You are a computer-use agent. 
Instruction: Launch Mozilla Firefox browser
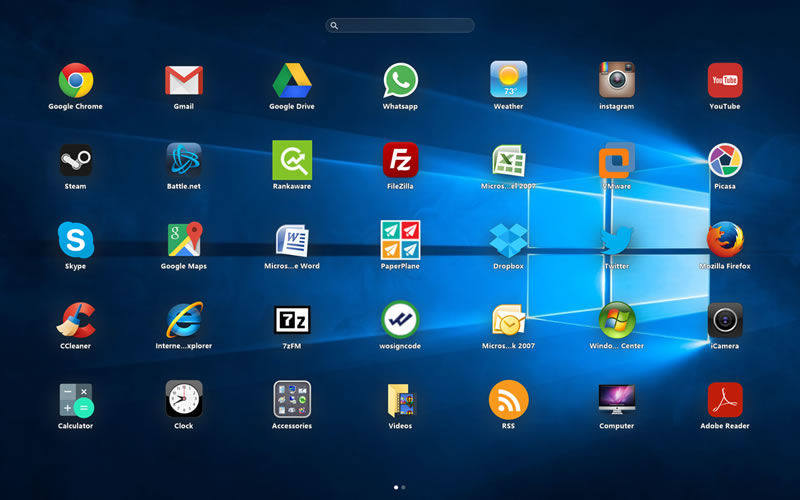725,240
